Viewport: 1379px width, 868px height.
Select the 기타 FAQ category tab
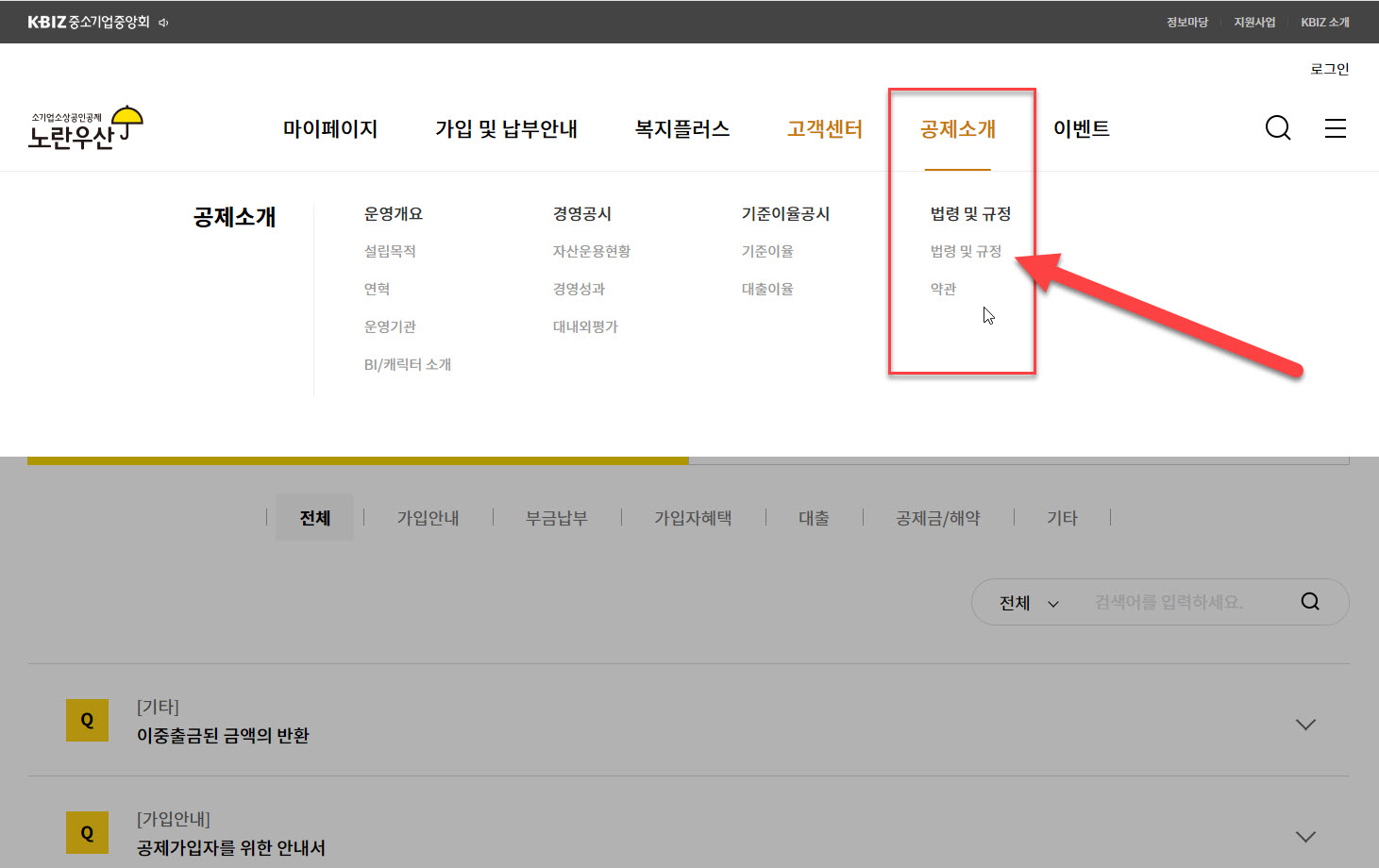1062,518
